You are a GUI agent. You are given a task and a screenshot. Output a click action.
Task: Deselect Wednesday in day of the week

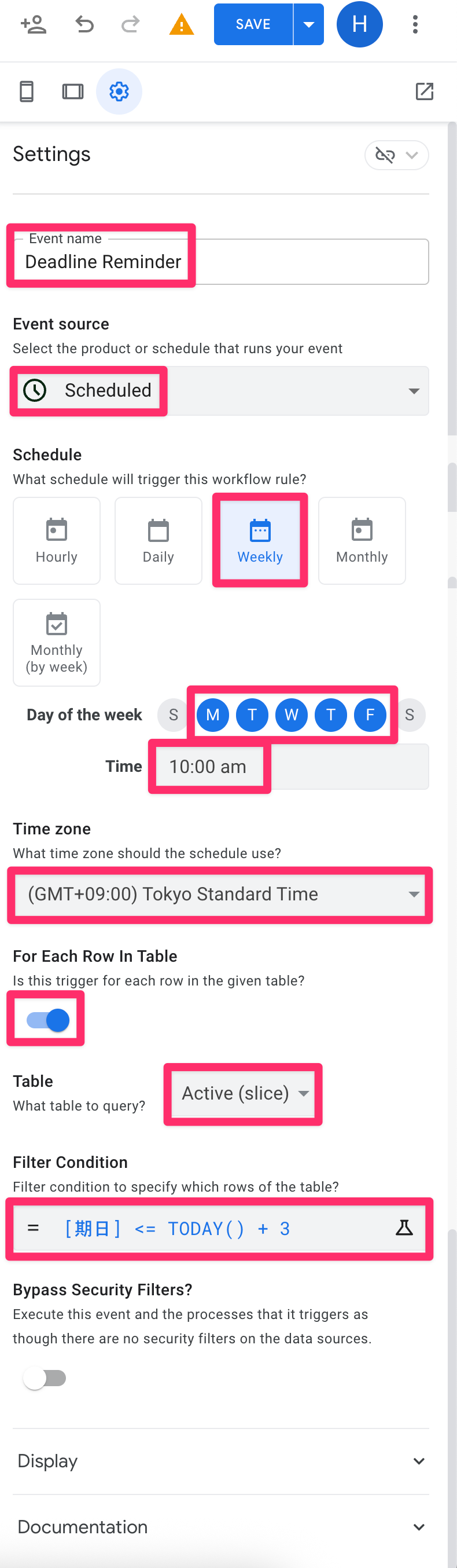tap(291, 714)
